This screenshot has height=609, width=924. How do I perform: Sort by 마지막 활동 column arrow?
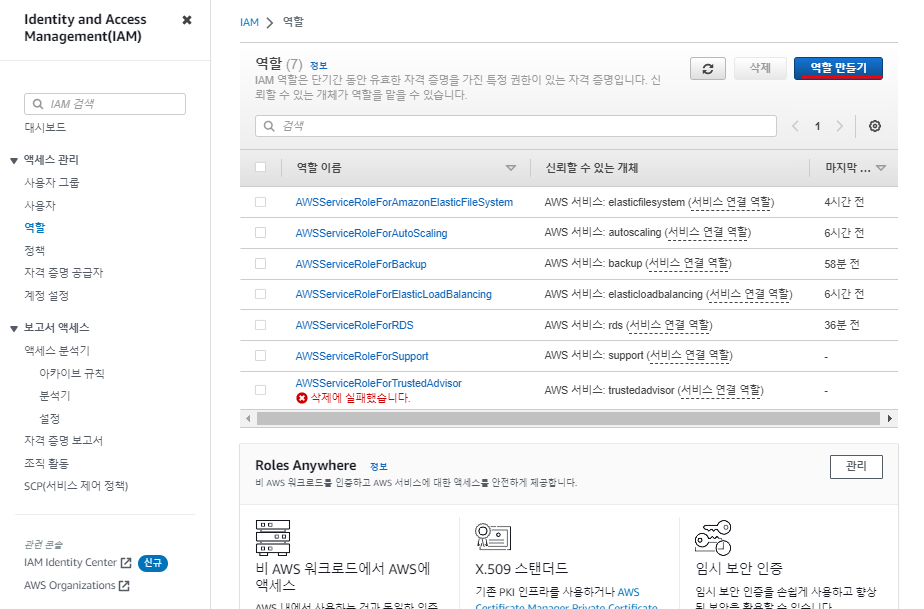pyautogui.click(x=881, y=168)
